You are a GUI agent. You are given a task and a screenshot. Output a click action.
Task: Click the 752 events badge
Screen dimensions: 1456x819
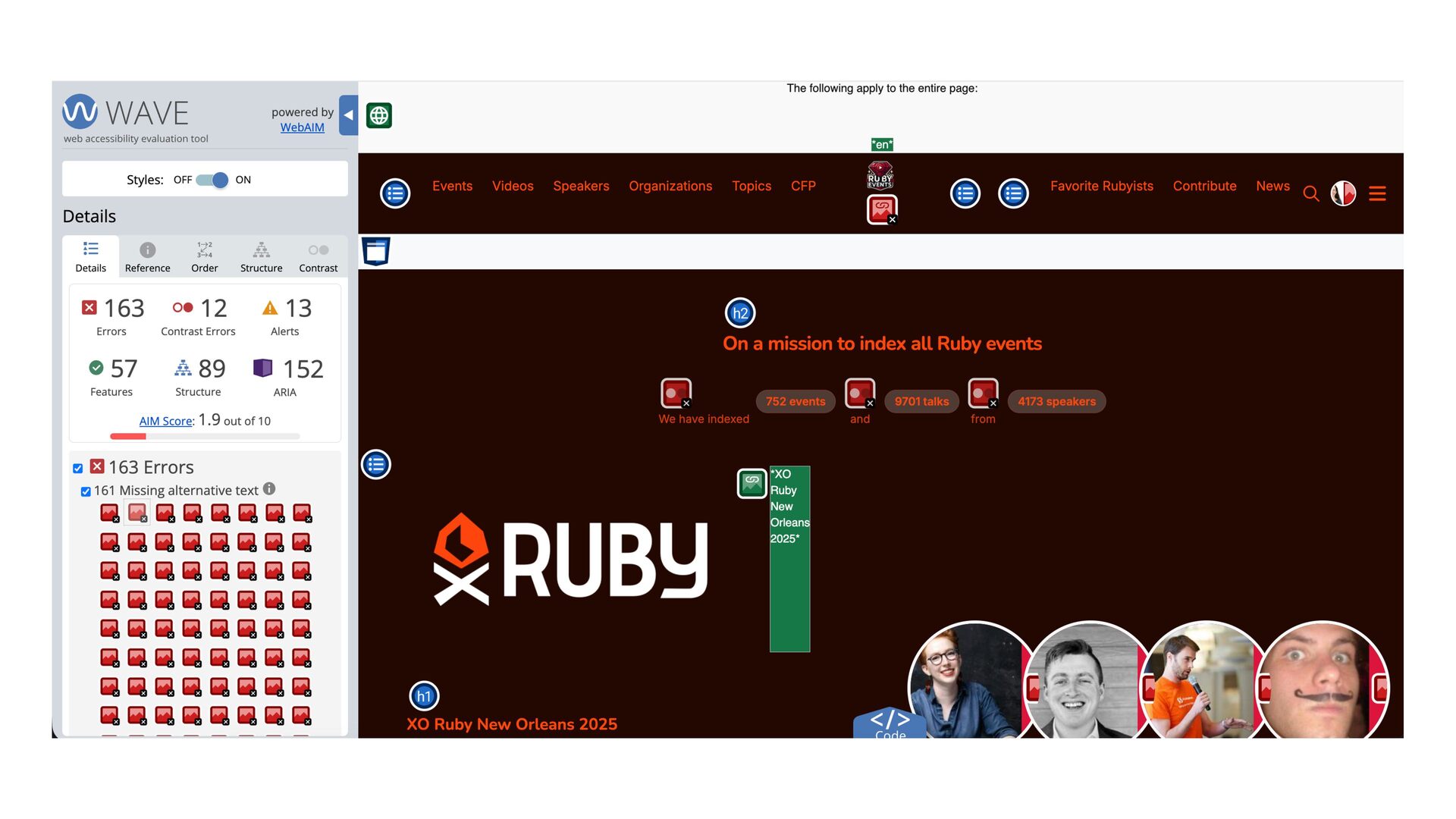click(795, 401)
